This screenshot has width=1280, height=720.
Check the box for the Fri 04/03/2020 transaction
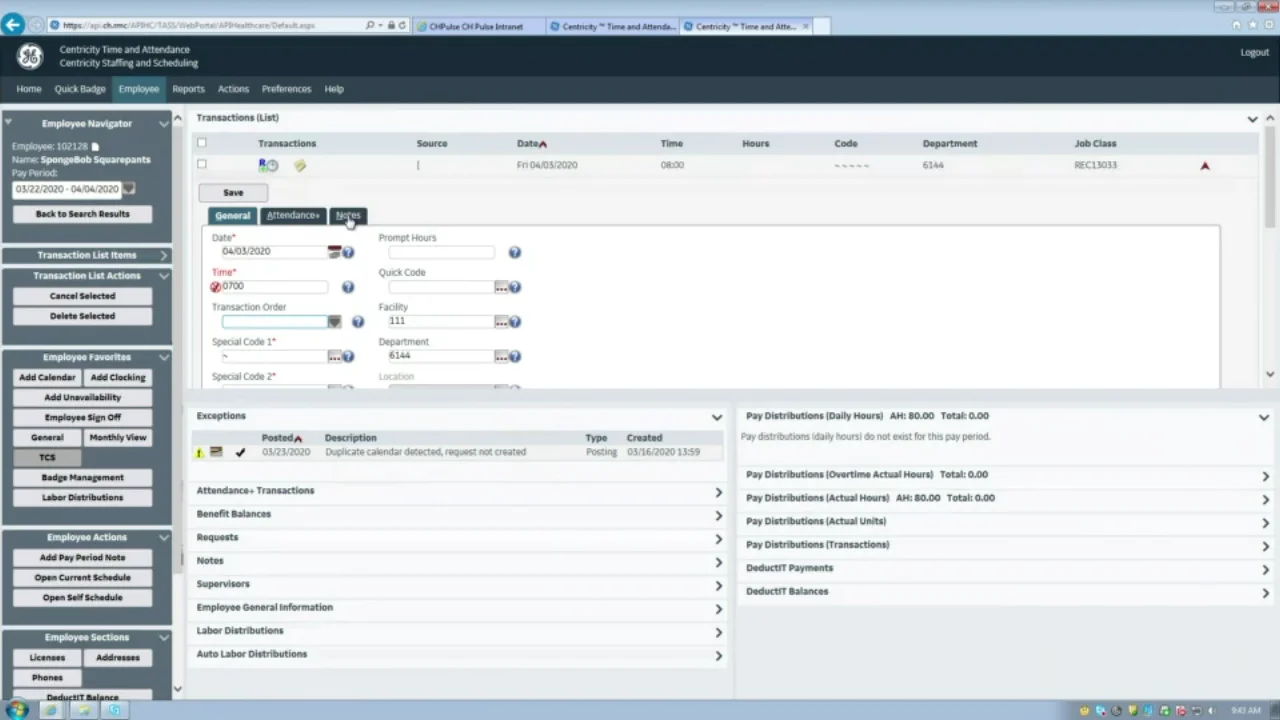(202, 164)
